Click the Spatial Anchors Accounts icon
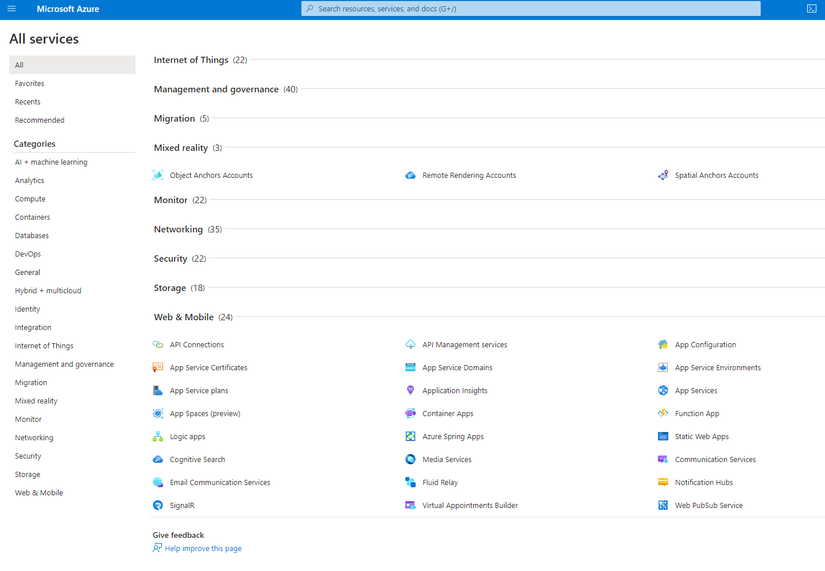825x571 pixels. click(x=663, y=175)
